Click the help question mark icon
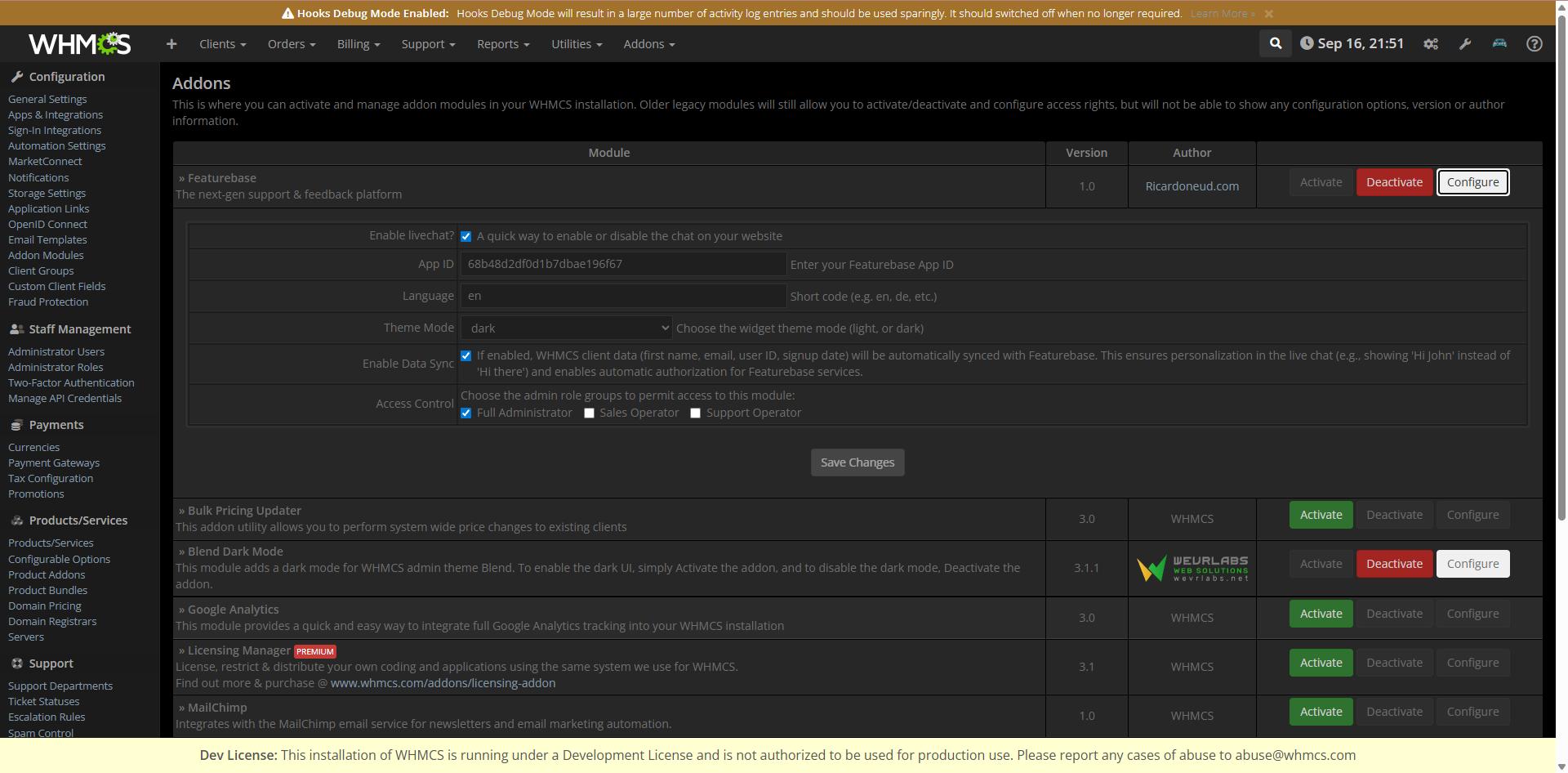Screen dimensions: 1568x773 pyautogui.click(x=1534, y=44)
